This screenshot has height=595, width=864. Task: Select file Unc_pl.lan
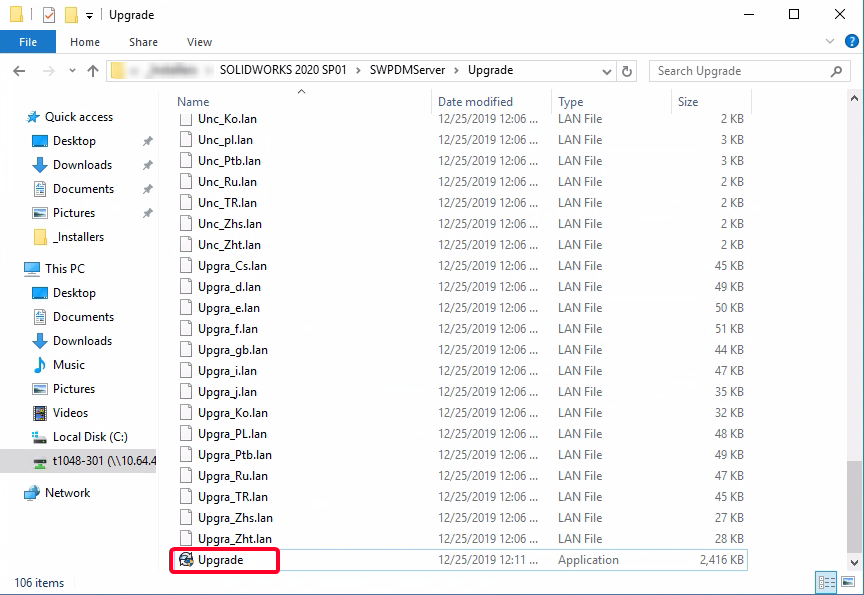coord(225,140)
